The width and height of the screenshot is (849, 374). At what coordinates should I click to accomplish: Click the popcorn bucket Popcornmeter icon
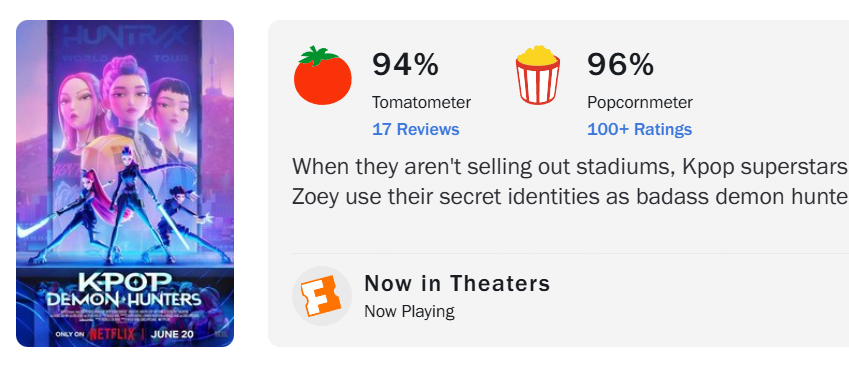click(x=538, y=75)
